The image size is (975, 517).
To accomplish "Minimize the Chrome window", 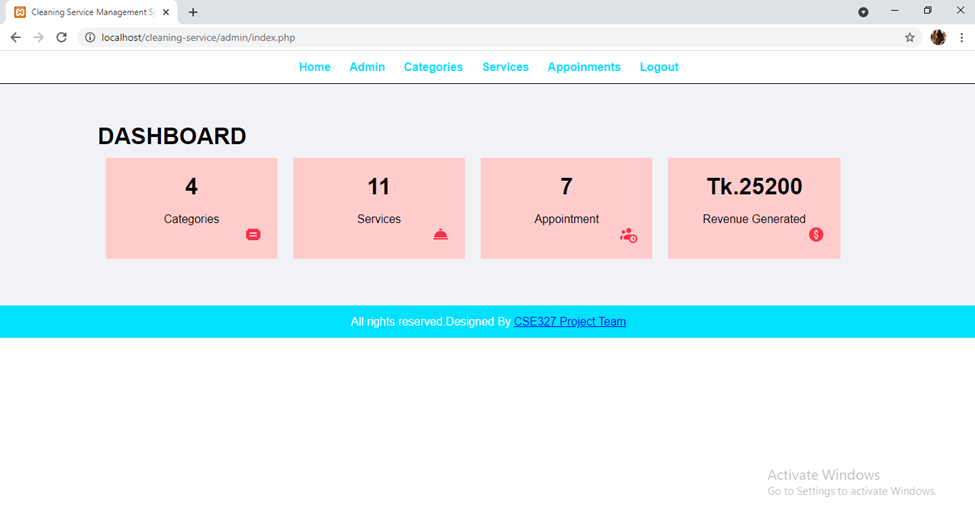I will [895, 11].
